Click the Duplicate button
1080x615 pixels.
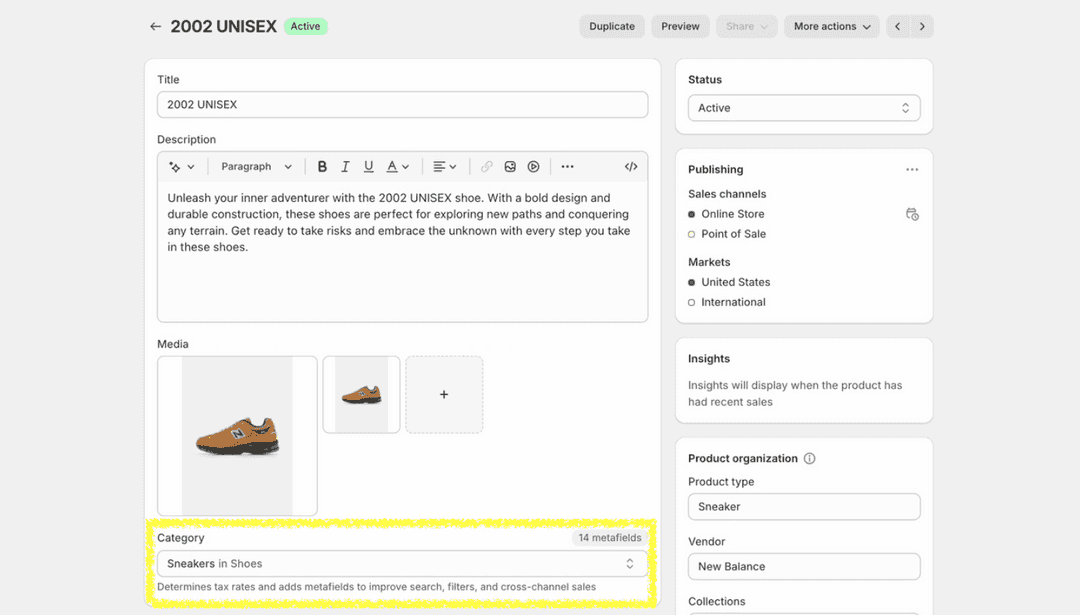click(x=611, y=26)
